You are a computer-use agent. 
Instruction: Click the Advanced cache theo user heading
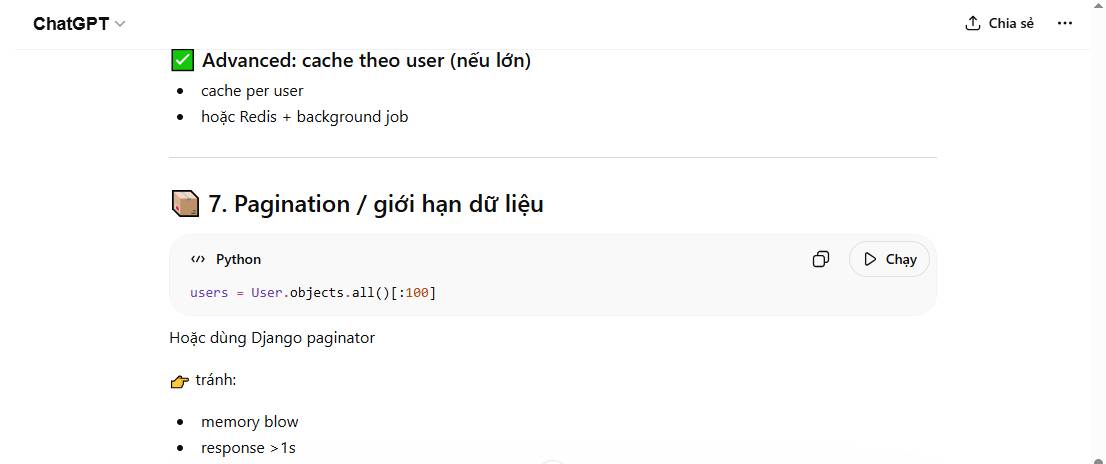click(366, 60)
